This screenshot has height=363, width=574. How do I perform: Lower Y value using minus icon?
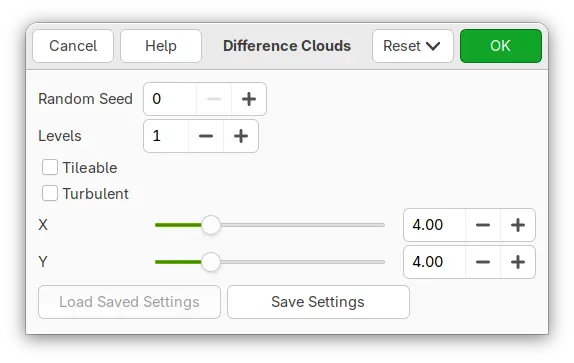[x=483, y=262]
